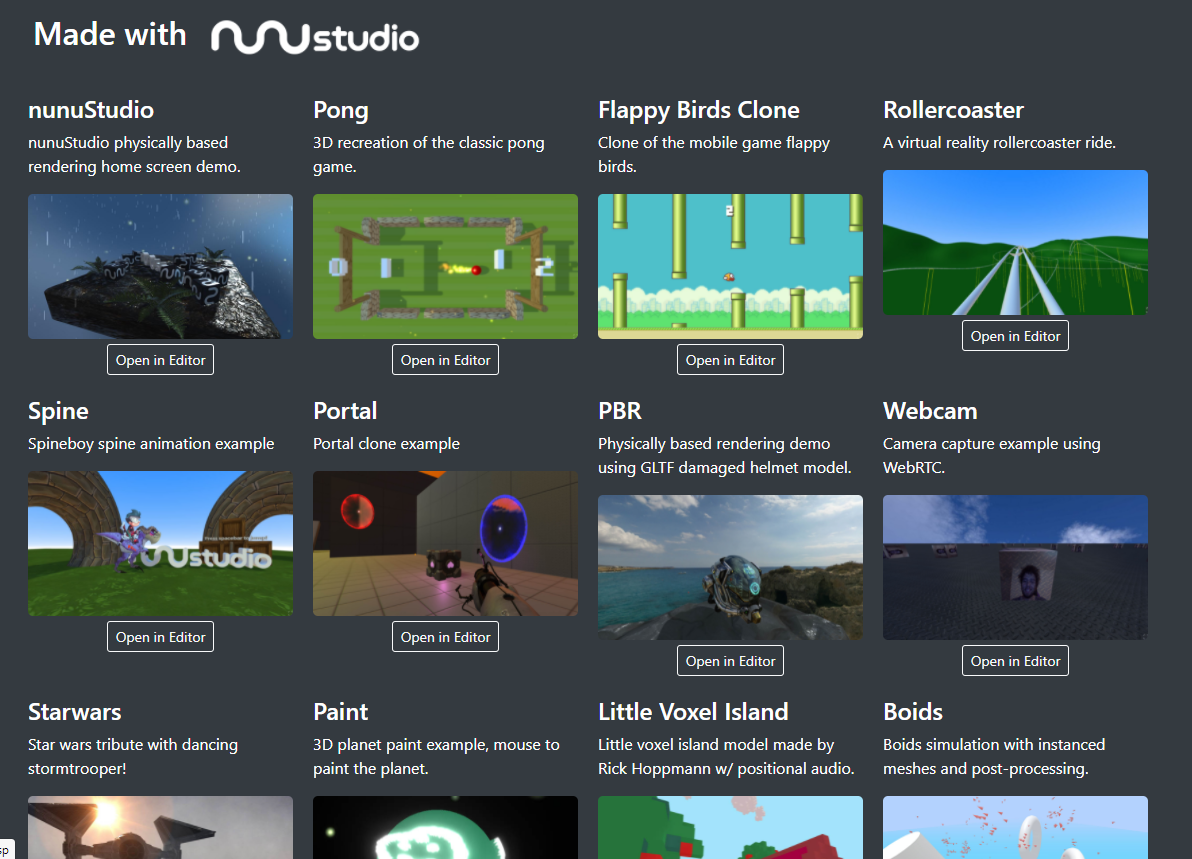
Task: Click the Webcam capture thumbnail
Action: pos(1016,567)
